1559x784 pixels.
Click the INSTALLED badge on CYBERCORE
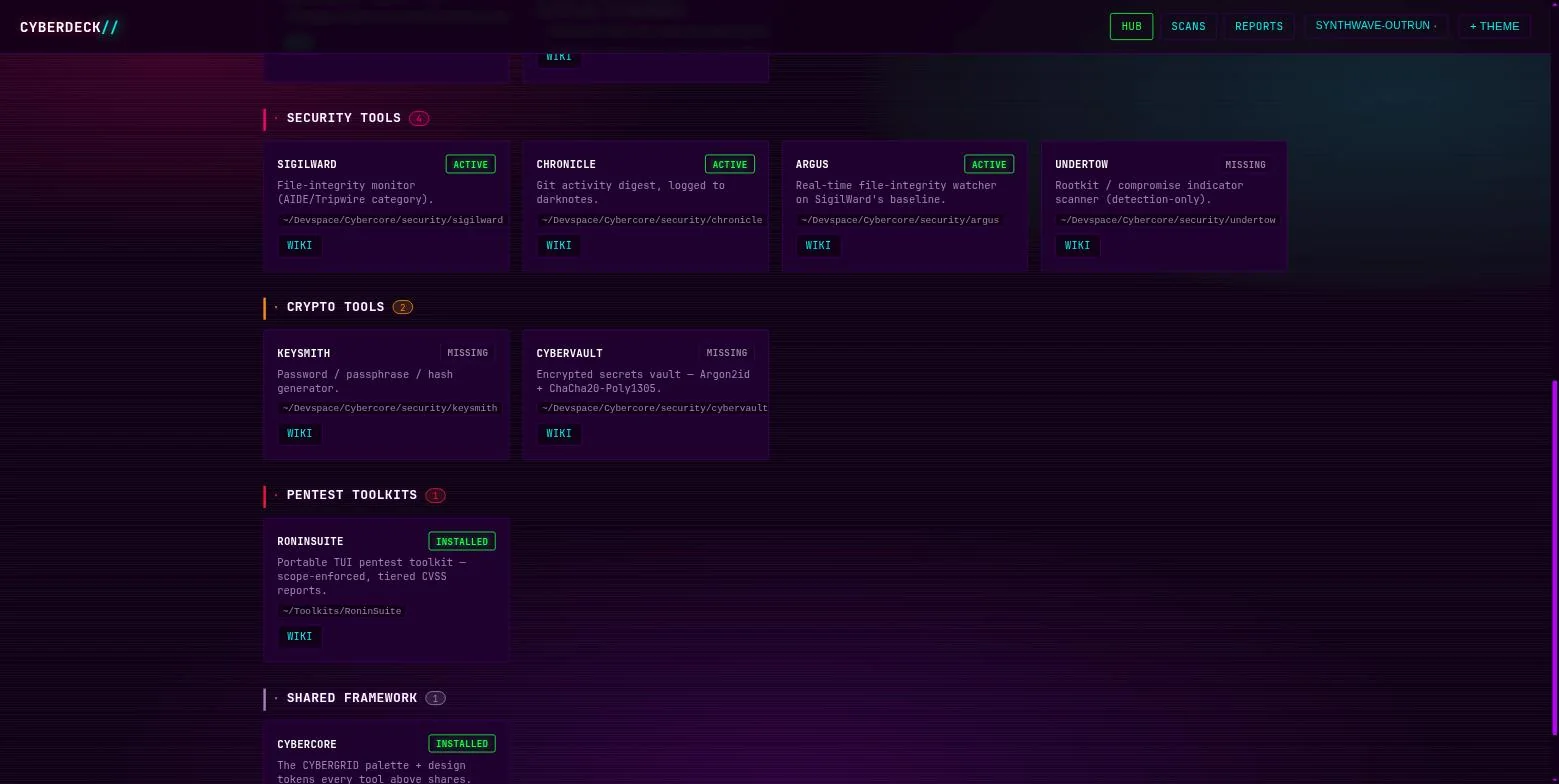(462, 744)
